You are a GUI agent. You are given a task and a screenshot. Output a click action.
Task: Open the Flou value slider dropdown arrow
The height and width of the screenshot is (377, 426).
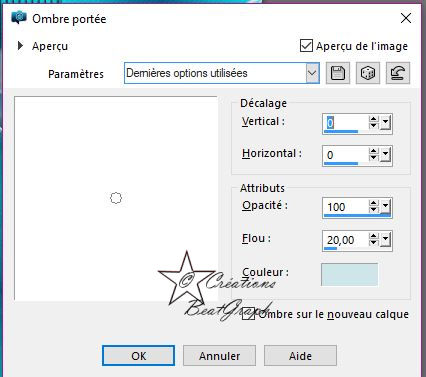tap(386, 239)
